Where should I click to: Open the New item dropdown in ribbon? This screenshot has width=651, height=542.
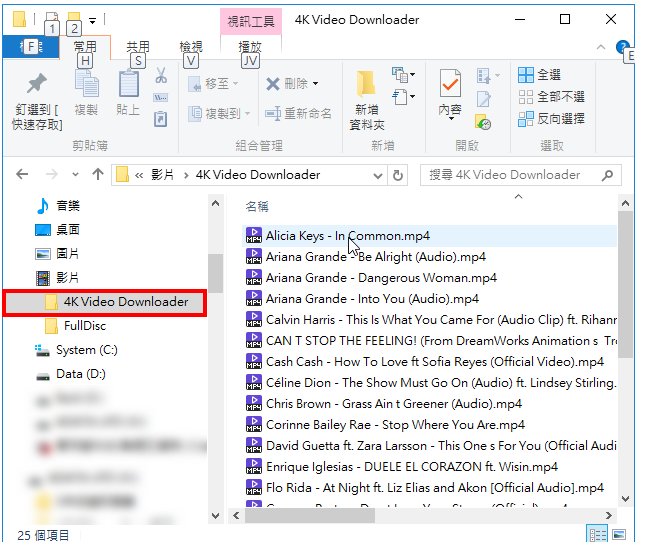404,75
